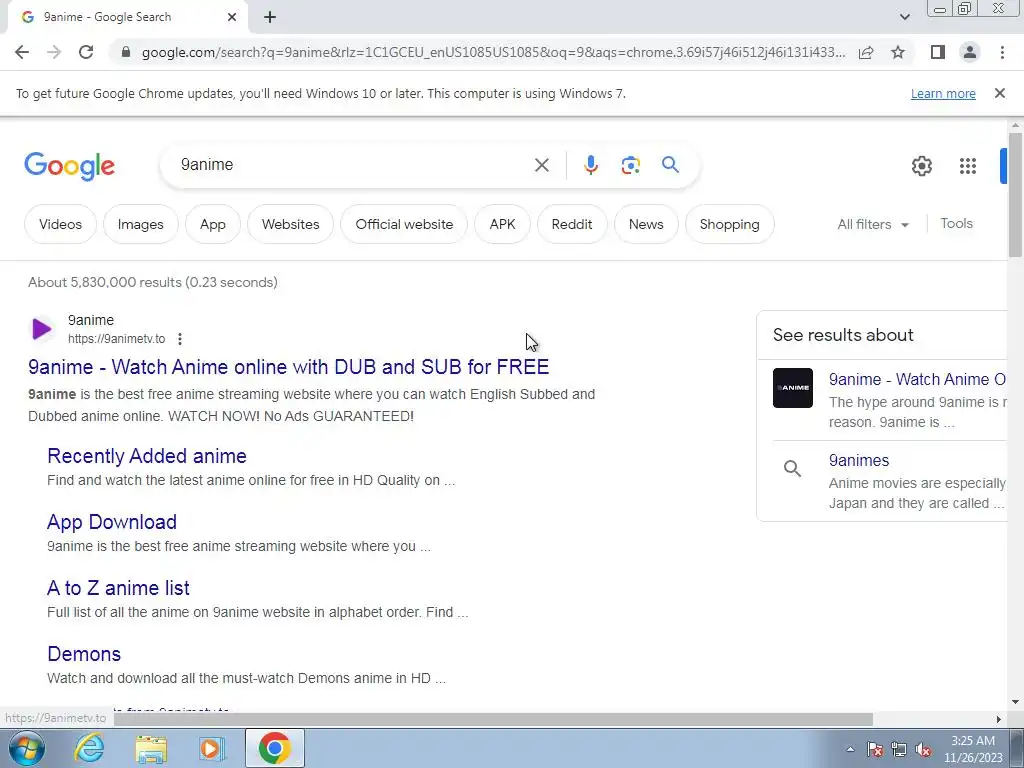Submit search with magnifier icon
1024x768 pixels.
(x=670, y=165)
